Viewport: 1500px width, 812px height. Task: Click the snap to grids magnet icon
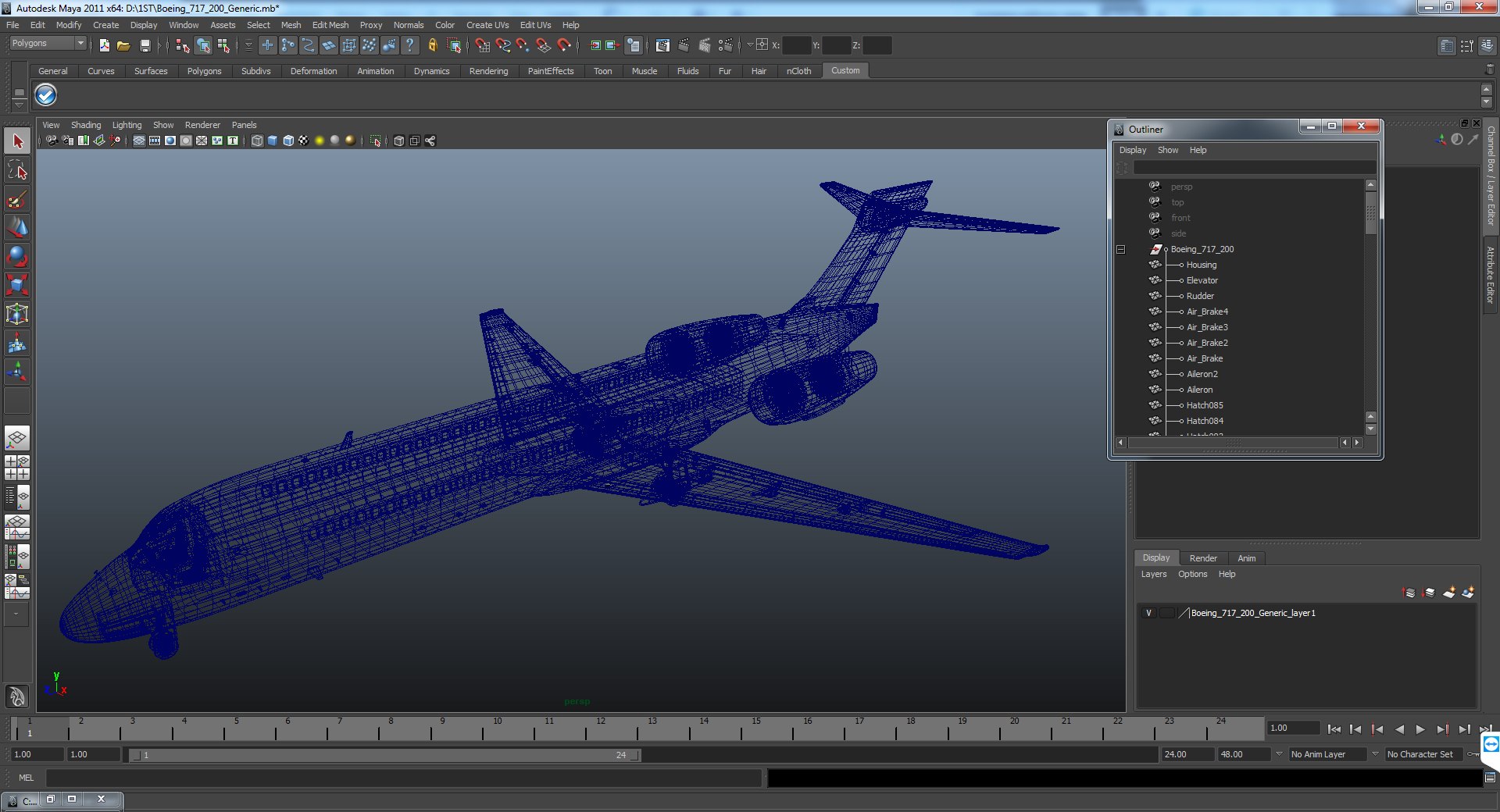click(483, 45)
